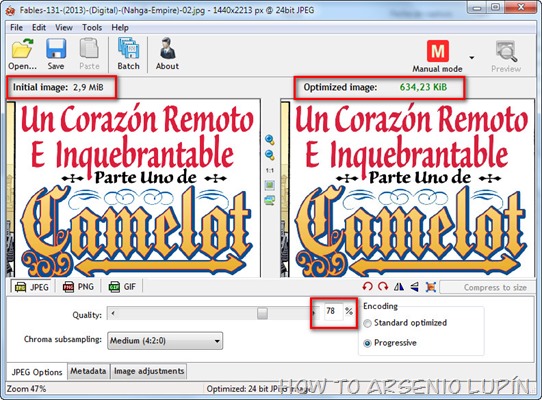Flip the image vertically
Screen dimensions: 542x400
(414, 287)
